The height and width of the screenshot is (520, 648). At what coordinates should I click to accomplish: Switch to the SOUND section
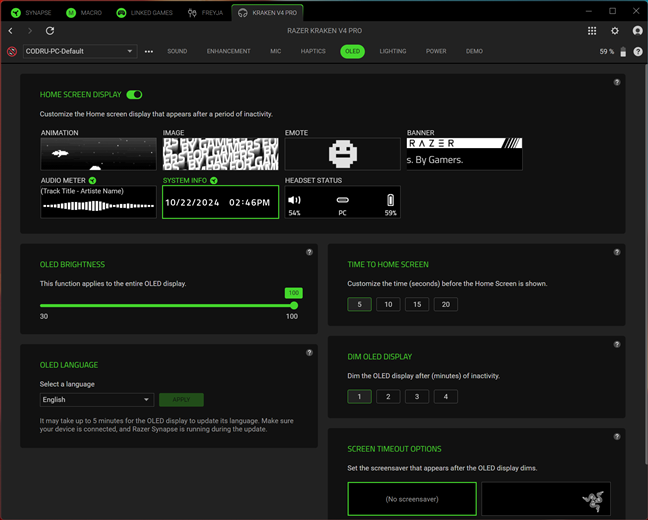click(x=177, y=51)
